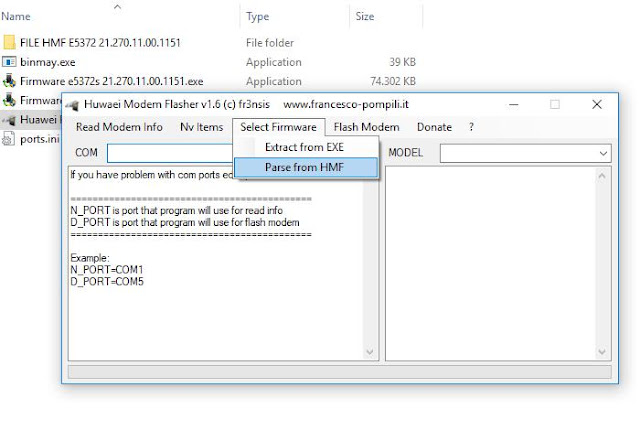Click the ports.ini file icon
This screenshot has width=640, height=430.
9,139
